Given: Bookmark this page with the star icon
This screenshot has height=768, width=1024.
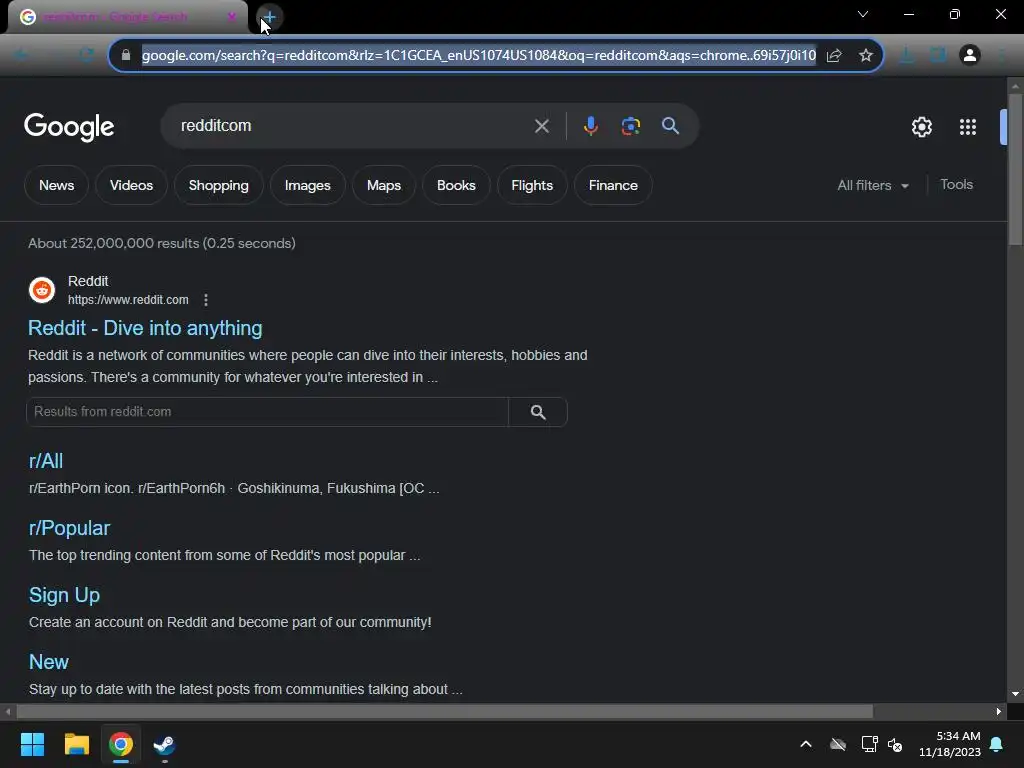Looking at the screenshot, I should point(866,56).
